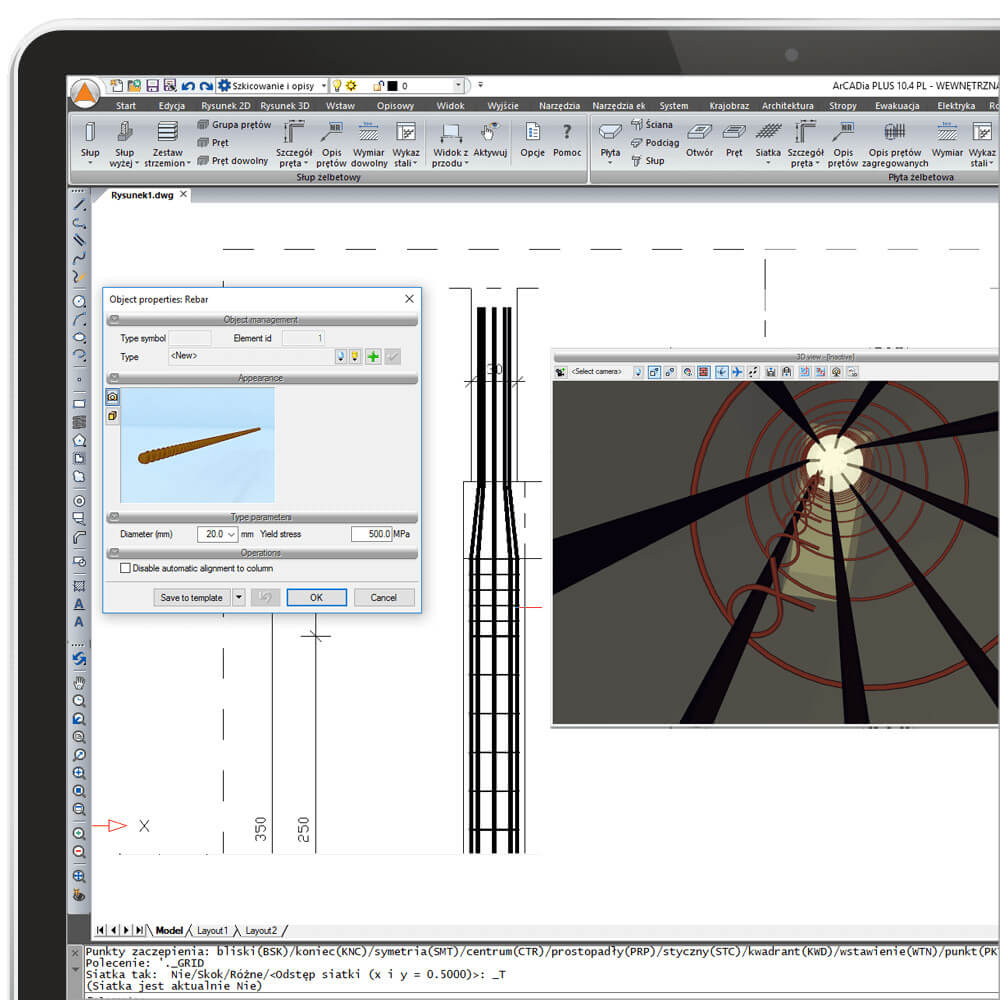Screen dimensions: 1000x1000
Task: Activate the pan hand tool in left toolbar
Action: (x=79, y=683)
